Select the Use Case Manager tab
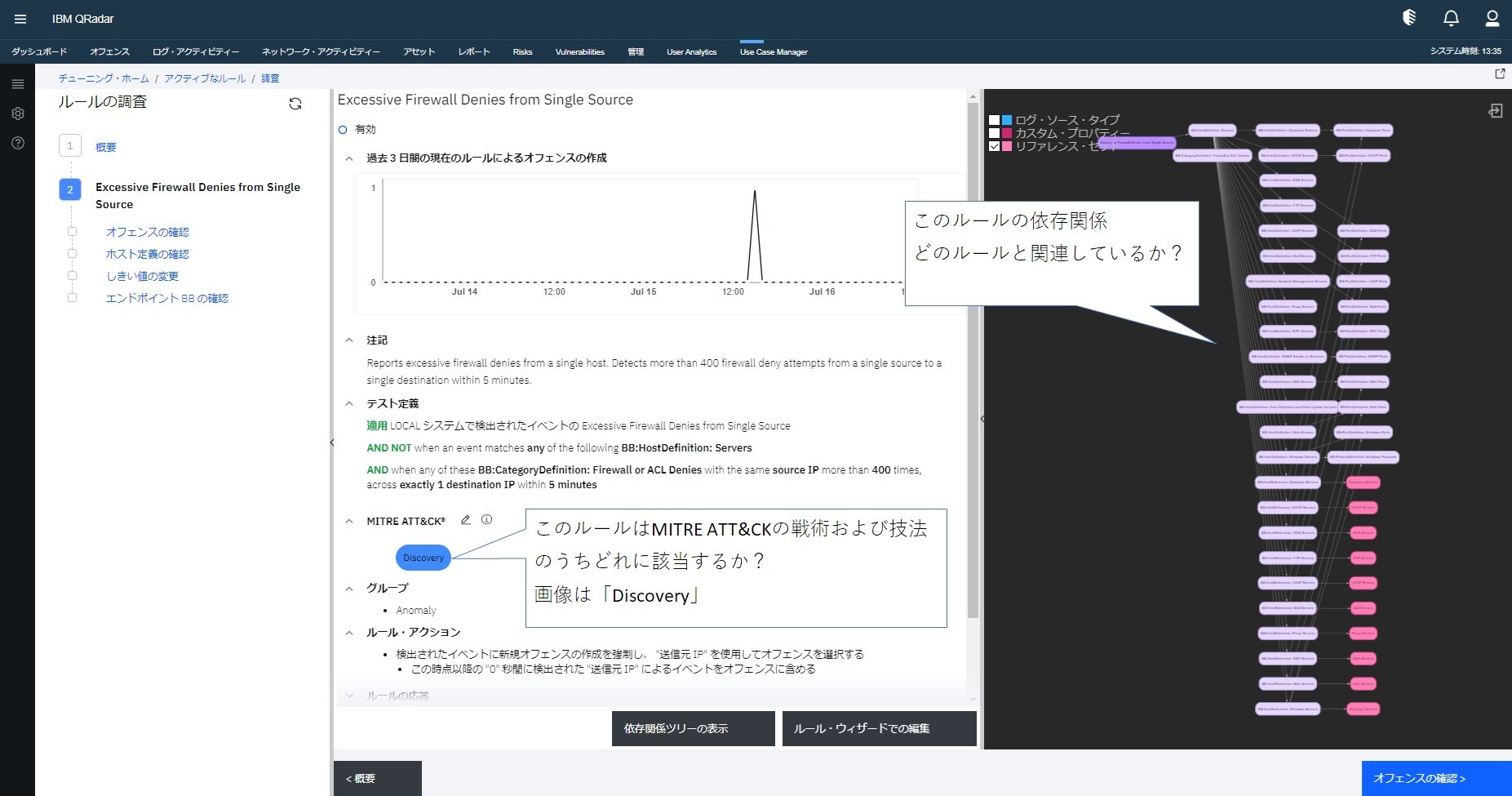The height and width of the screenshot is (796, 1512). pyautogui.click(x=774, y=51)
